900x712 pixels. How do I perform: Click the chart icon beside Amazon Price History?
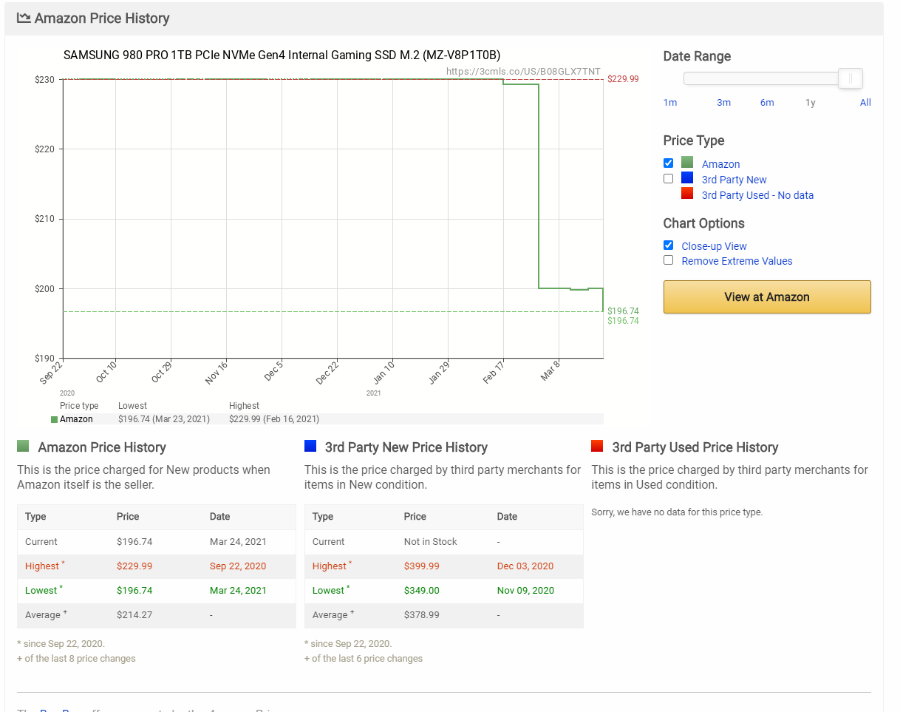tap(24, 18)
